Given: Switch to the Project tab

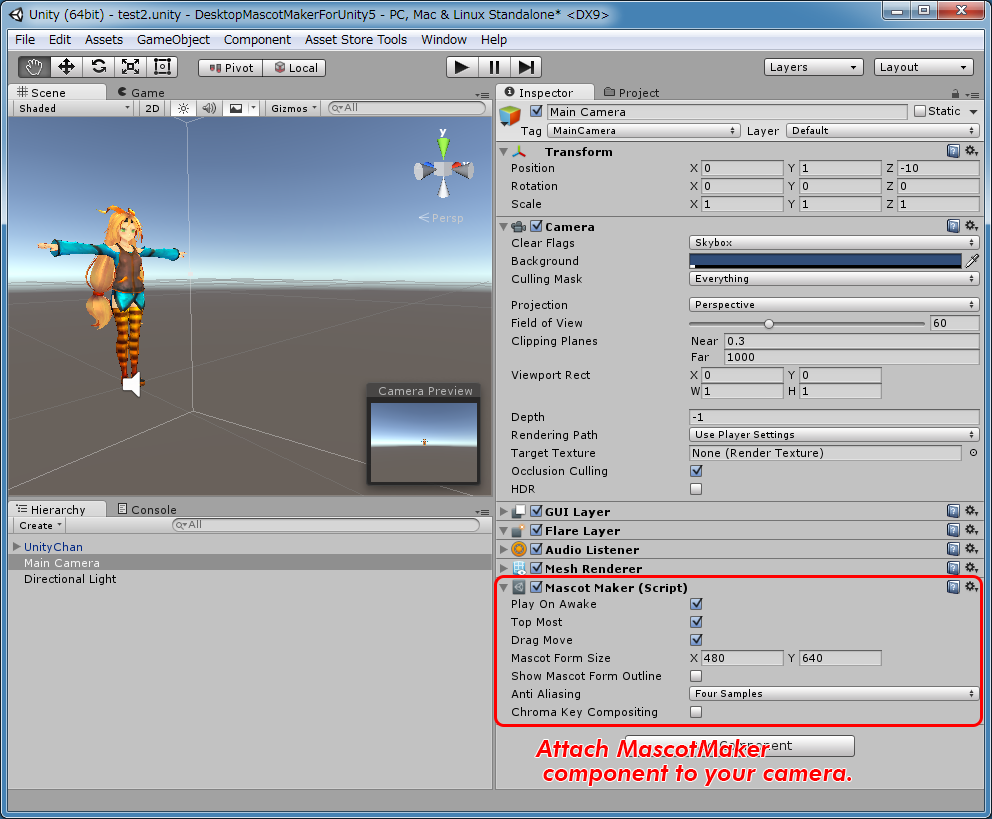Looking at the screenshot, I should 631,93.
